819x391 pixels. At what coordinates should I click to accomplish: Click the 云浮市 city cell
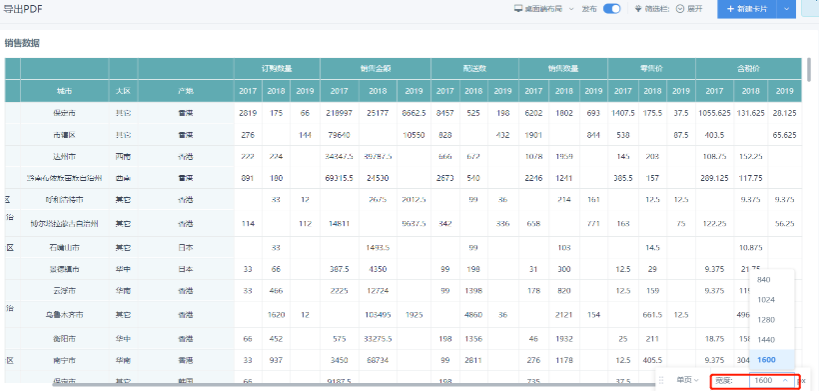[x=64, y=291]
